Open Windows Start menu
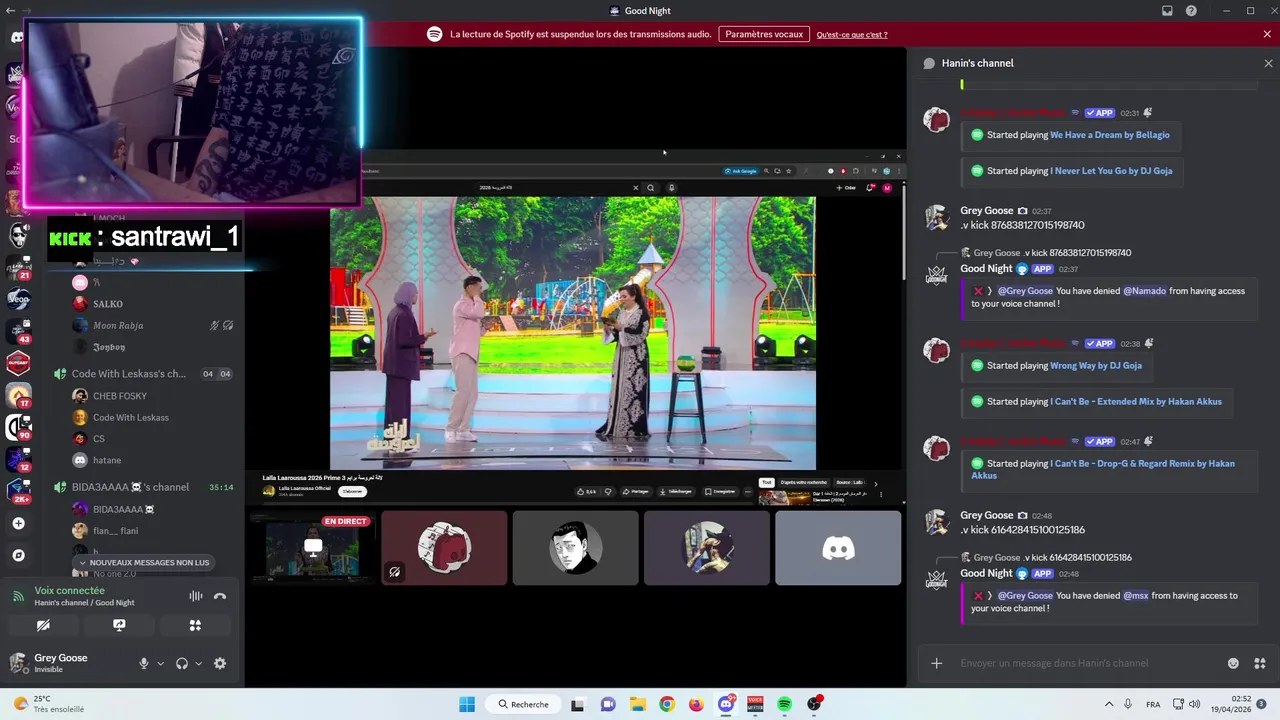 pyautogui.click(x=467, y=704)
